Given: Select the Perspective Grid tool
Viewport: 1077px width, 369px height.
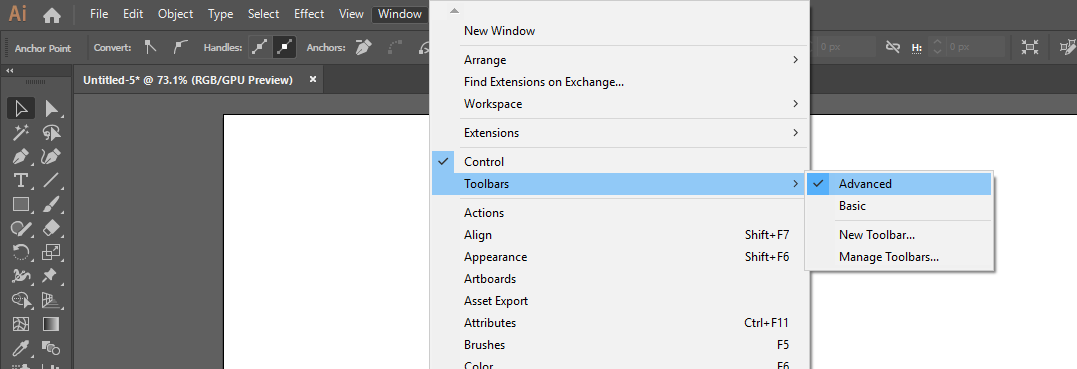Looking at the screenshot, I should [52, 300].
